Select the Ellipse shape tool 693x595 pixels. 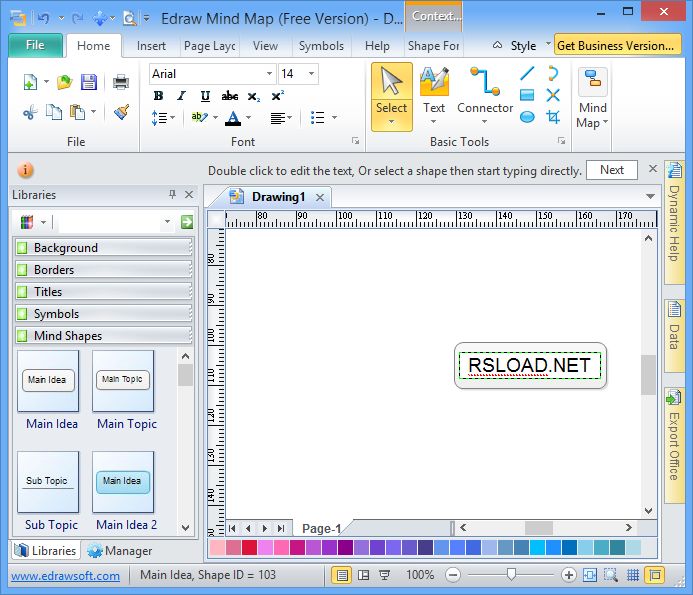tap(527, 117)
